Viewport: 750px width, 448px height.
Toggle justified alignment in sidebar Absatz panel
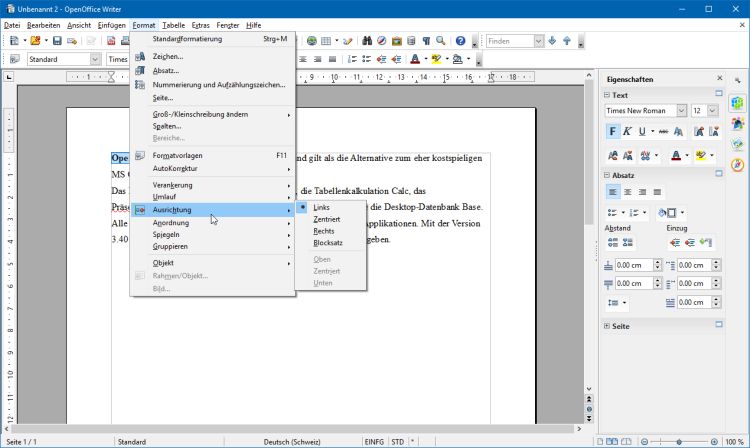657,192
